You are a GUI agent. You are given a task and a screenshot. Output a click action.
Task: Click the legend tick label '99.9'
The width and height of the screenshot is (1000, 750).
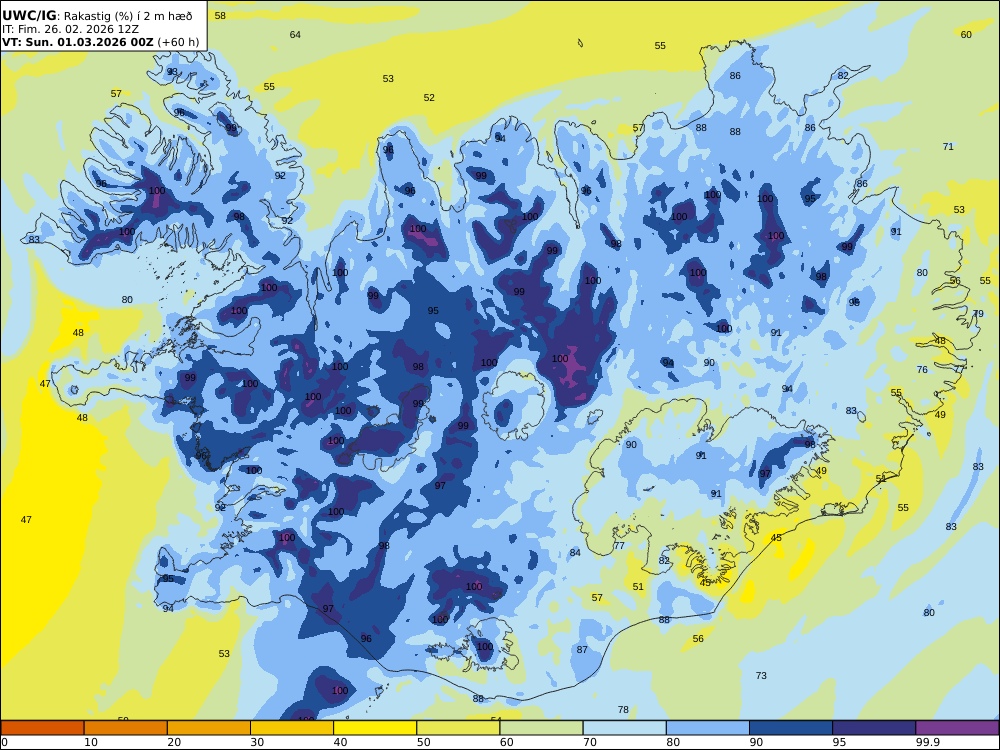pyautogui.click(x=927, y=742)
